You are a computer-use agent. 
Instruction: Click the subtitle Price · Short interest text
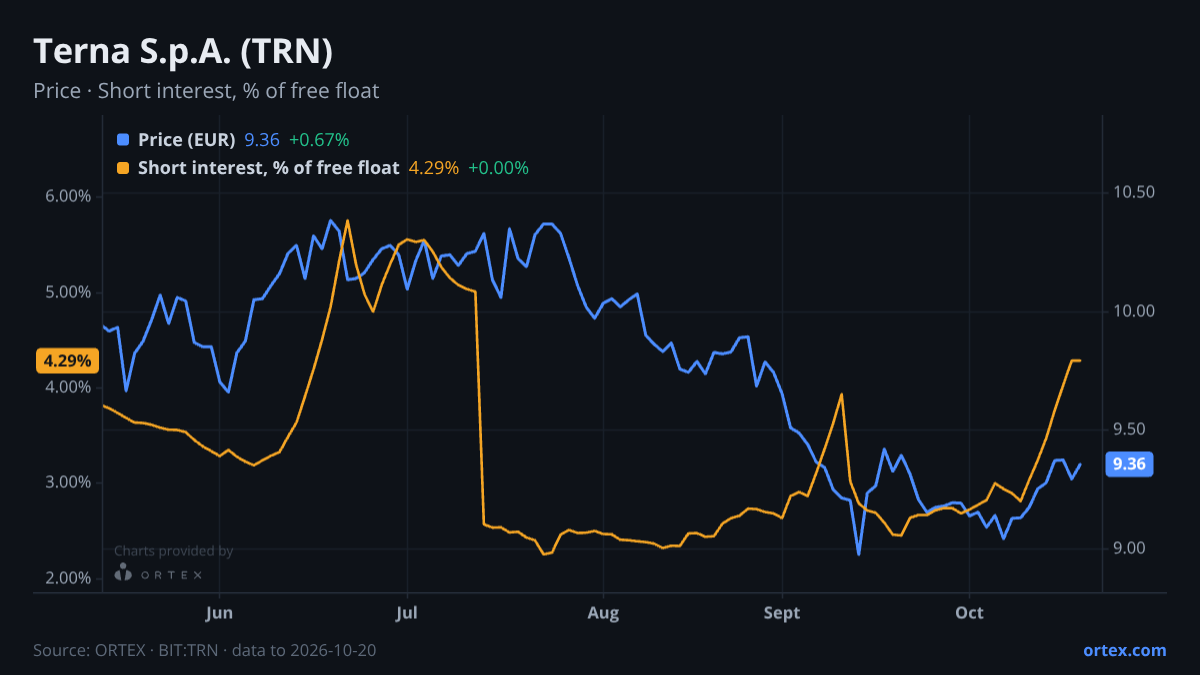point(206,91)
